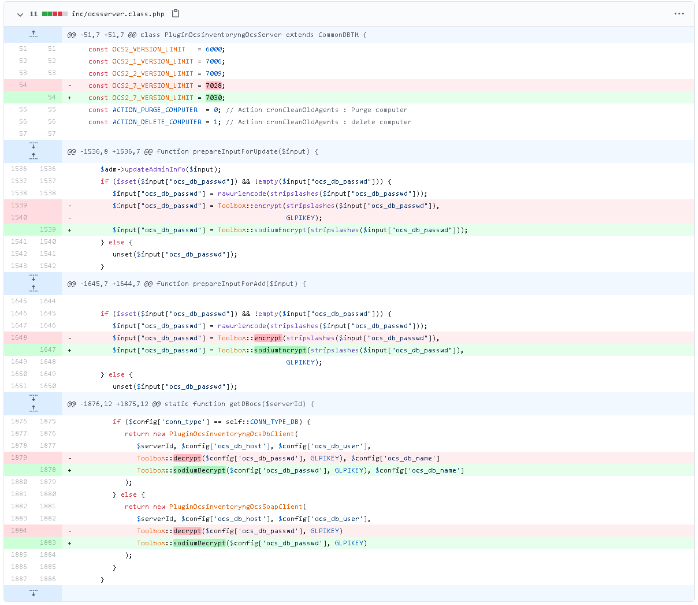The width and height of the screenshot is (698, 605).
Task: Expand up arrow before getDBocs hunk
Action: pyautogui.click(x=33, y=409)
